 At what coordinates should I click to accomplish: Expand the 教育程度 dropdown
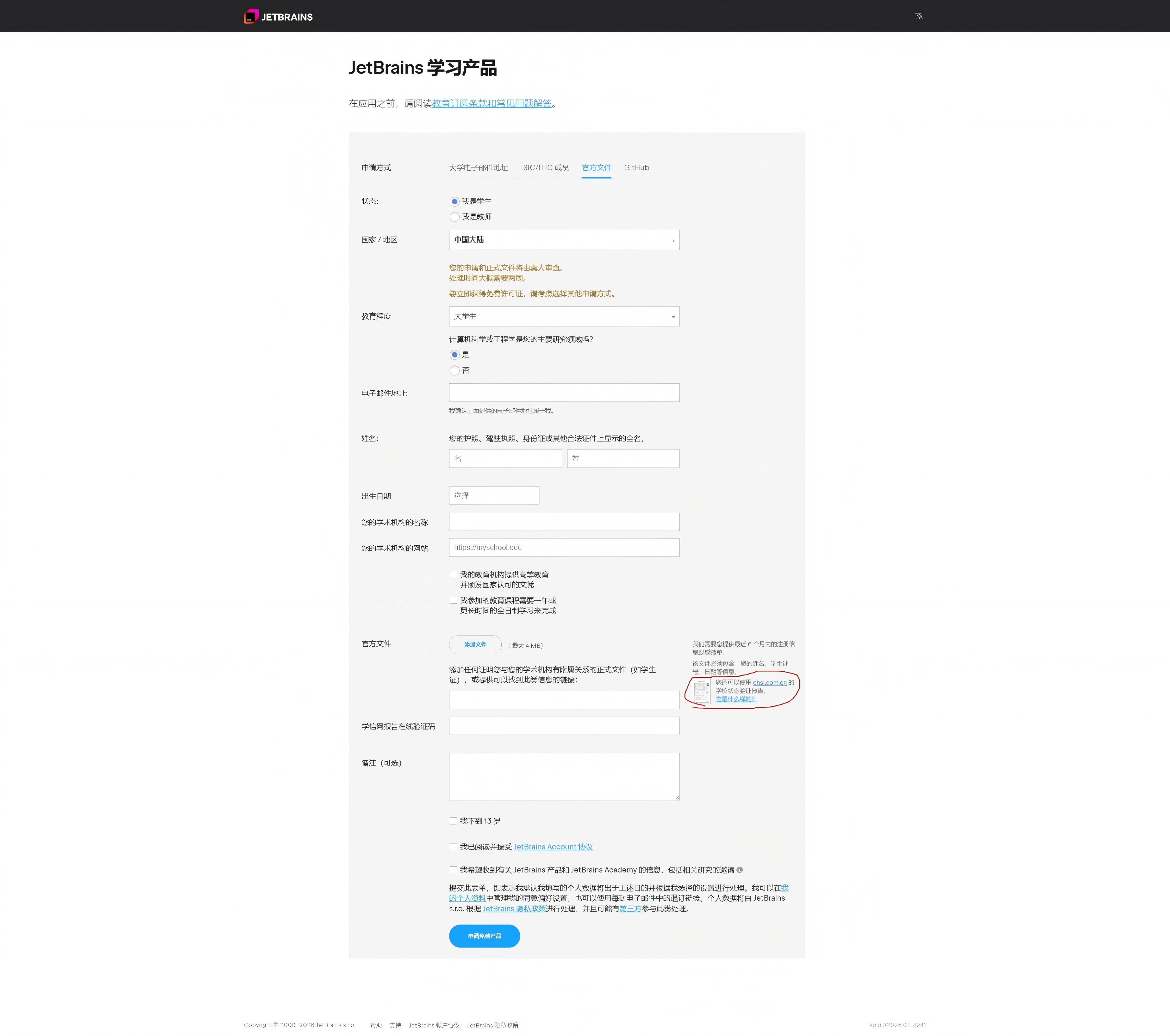[564, 317]
